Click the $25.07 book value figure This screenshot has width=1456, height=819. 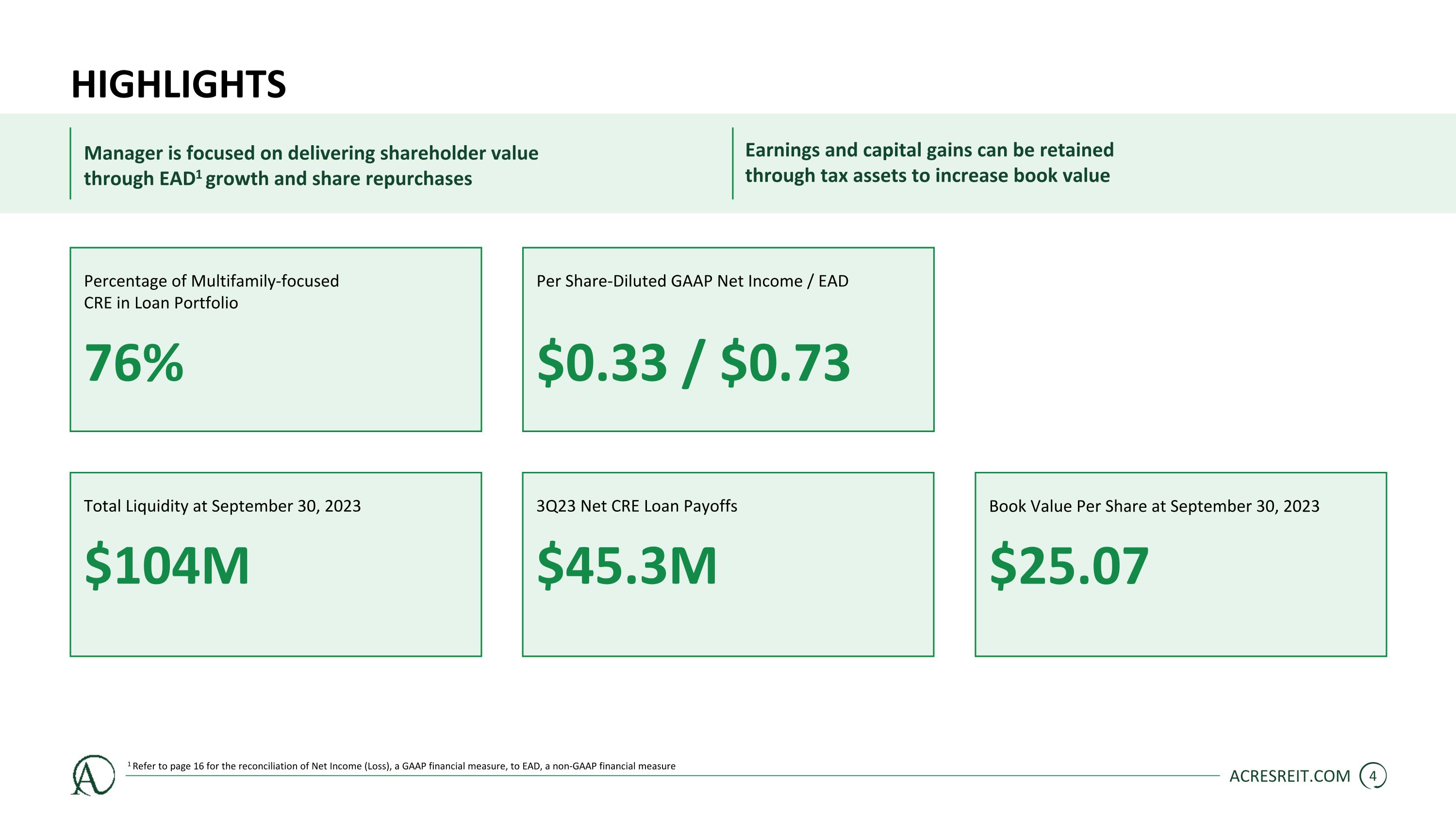coord(1069,565)
